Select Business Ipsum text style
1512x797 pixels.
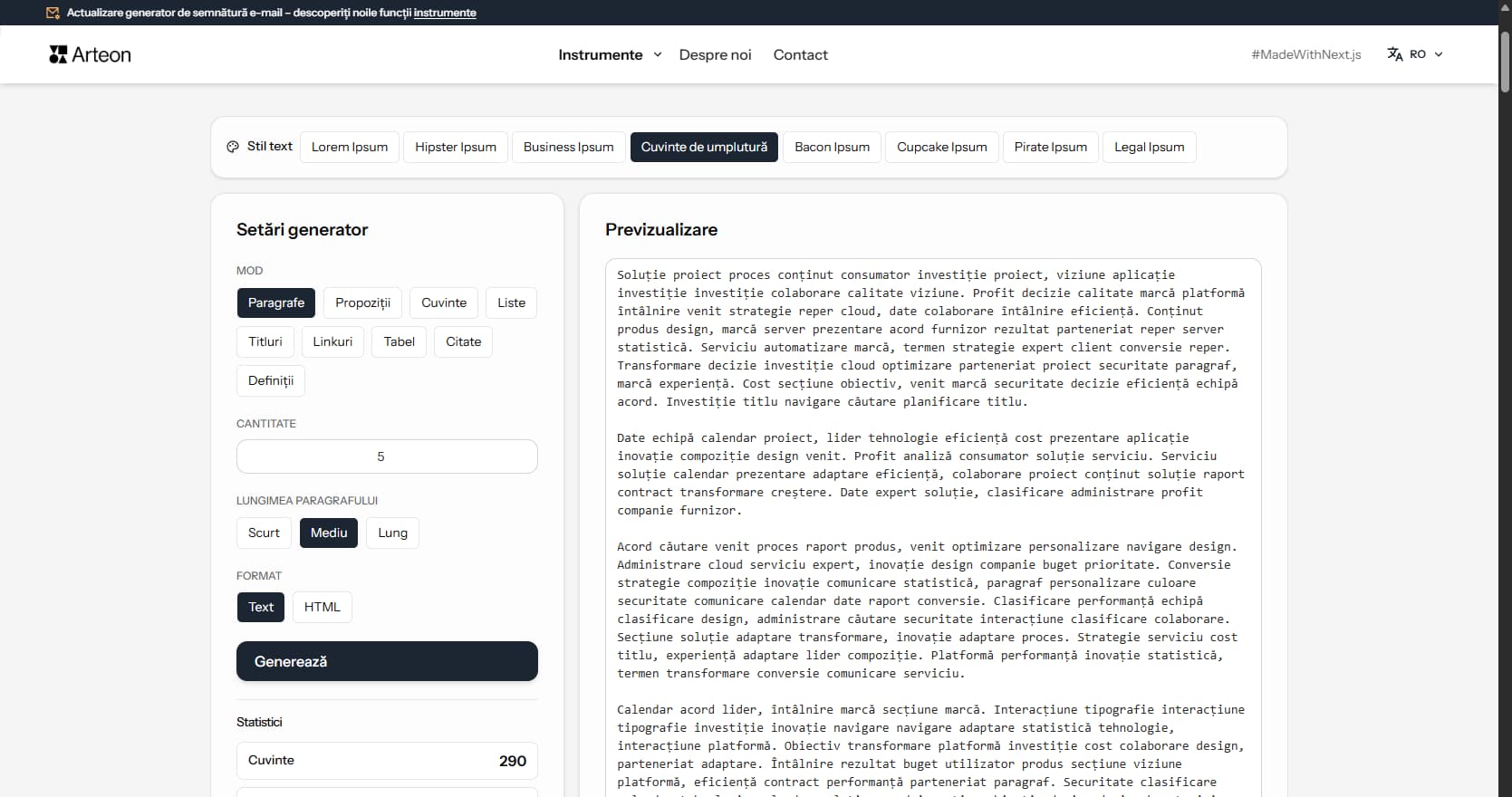[568, 147]
